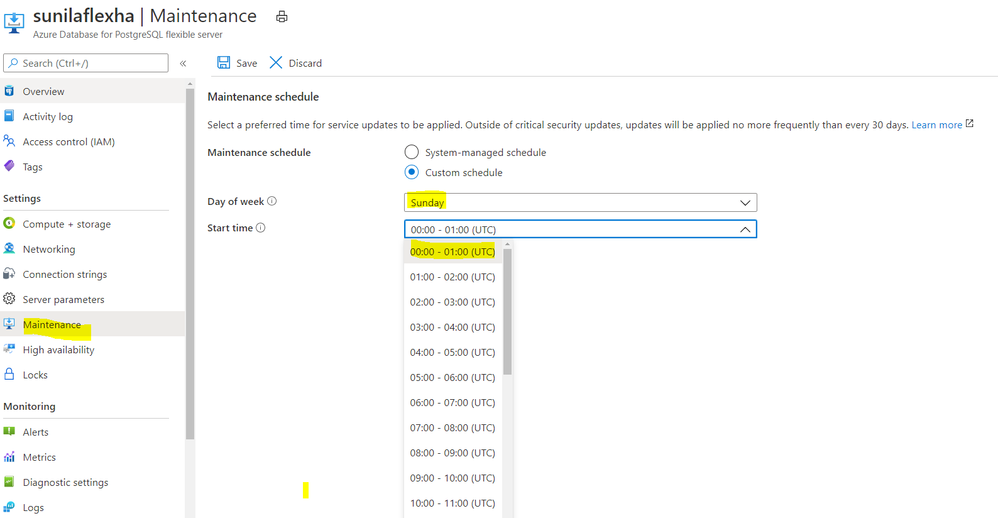Choose 10:00 - 11:00 (UTC) option
Screen dimensions: 998x518
[453, 503]
